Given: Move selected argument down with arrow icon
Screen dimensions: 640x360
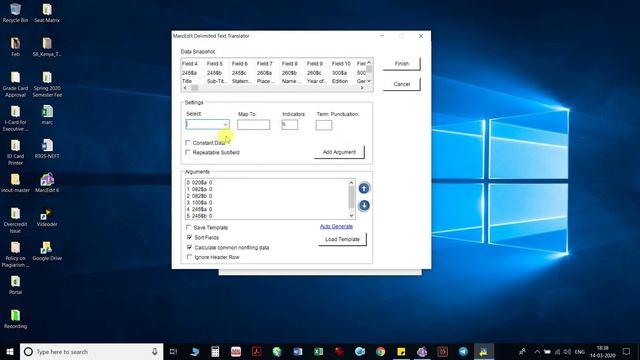Looking at the screenshot, I should tap(364, 205).
